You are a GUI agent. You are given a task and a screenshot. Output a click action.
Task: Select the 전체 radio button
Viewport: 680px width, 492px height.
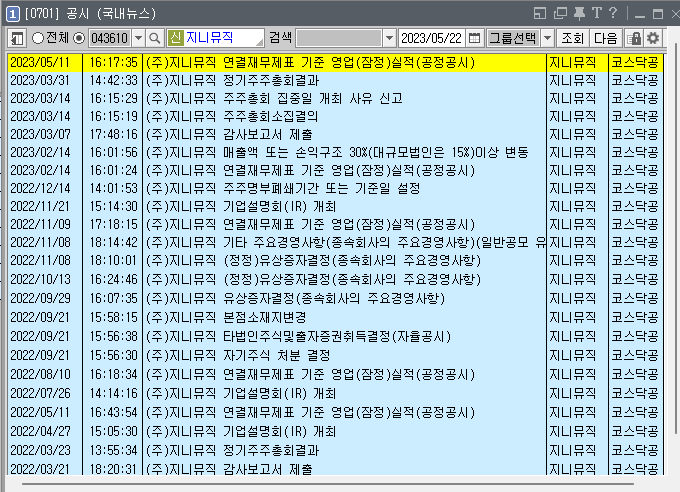click(x=38, y=38)
